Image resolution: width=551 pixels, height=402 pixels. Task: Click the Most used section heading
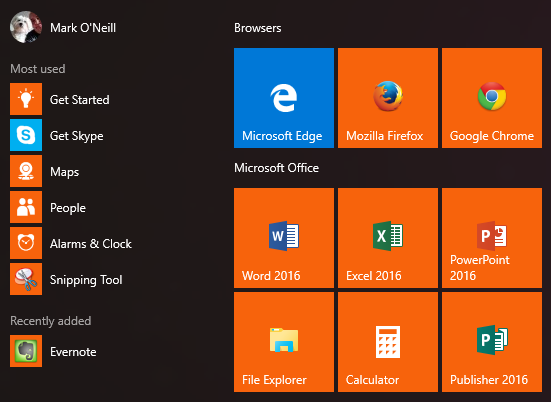pyautogui.click(x=38, y=69)
